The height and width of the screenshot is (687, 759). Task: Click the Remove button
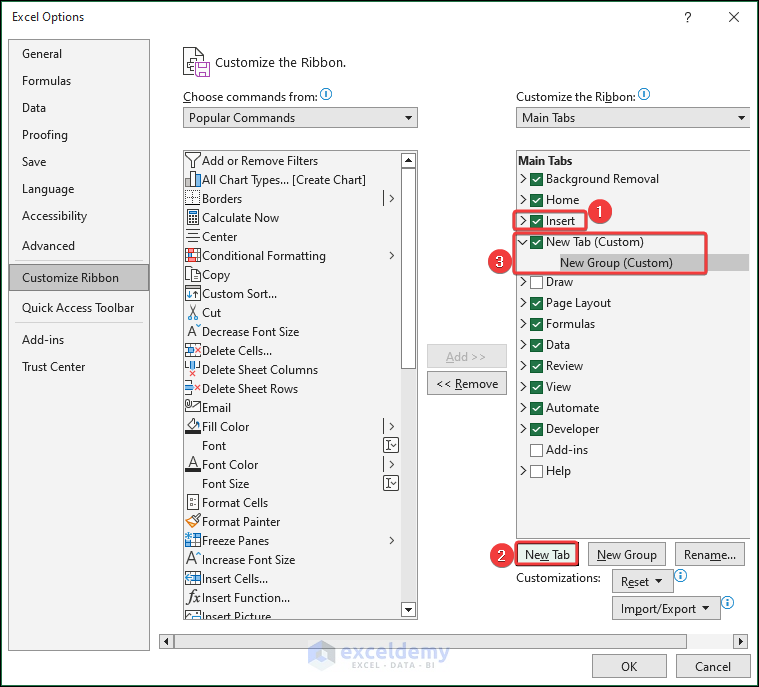click(x=467, y=383)
